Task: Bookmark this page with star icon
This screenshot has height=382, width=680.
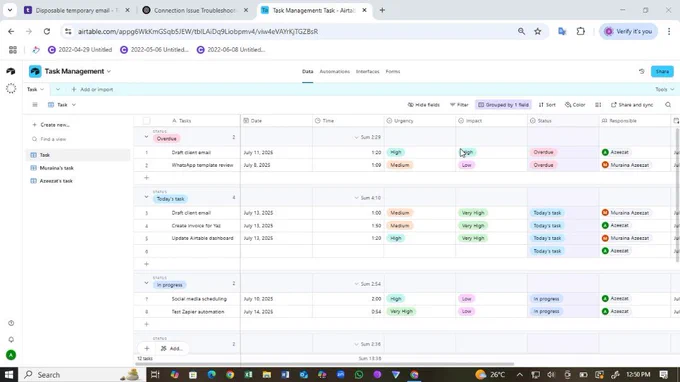Action: point(538,31)
